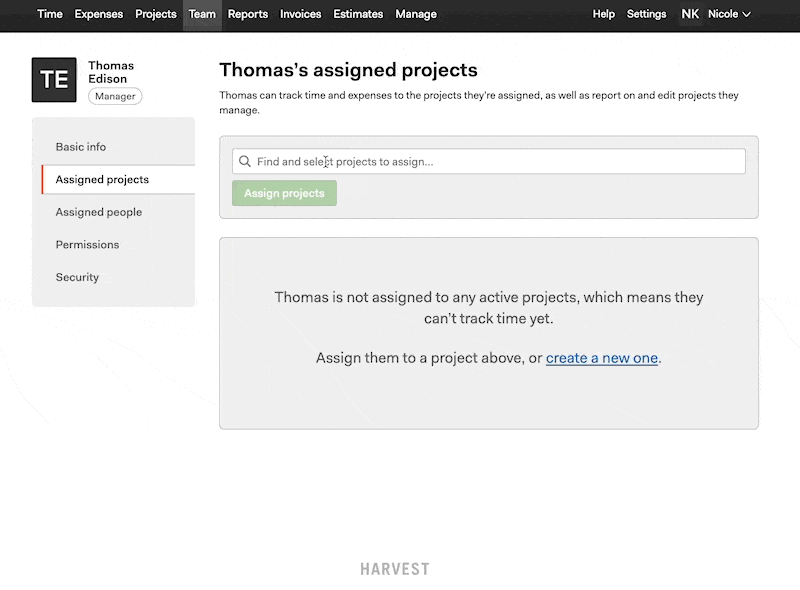Click the Help link
Image resolution: width=800 pixels, height=590 pixels.
[604, 14]
